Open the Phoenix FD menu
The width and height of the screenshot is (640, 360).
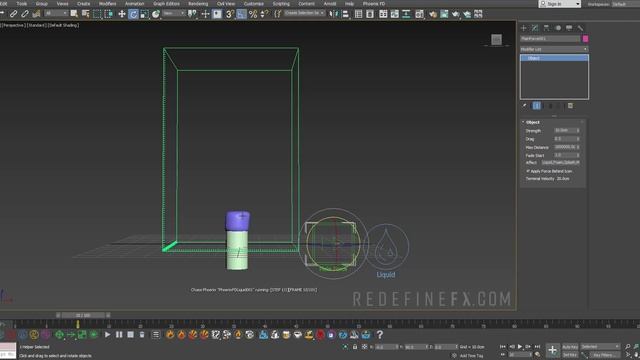374,4
